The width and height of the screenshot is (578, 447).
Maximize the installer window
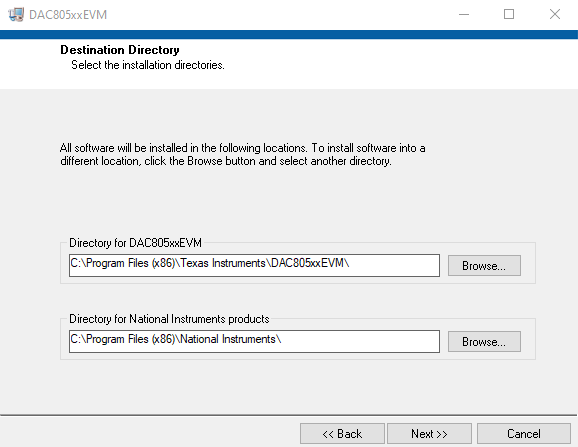(509, 14)
